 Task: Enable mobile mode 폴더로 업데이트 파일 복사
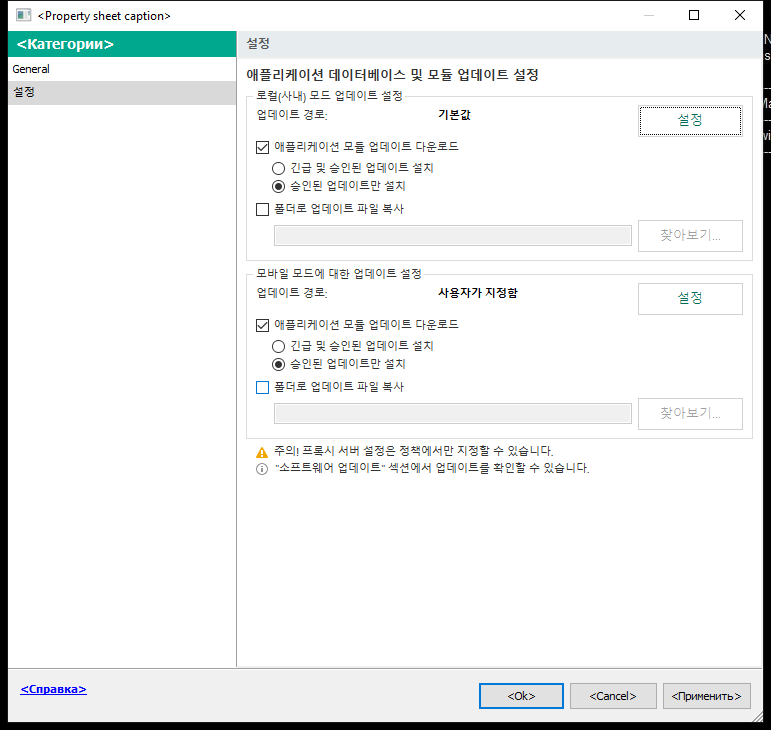click(x=263, y=387)
